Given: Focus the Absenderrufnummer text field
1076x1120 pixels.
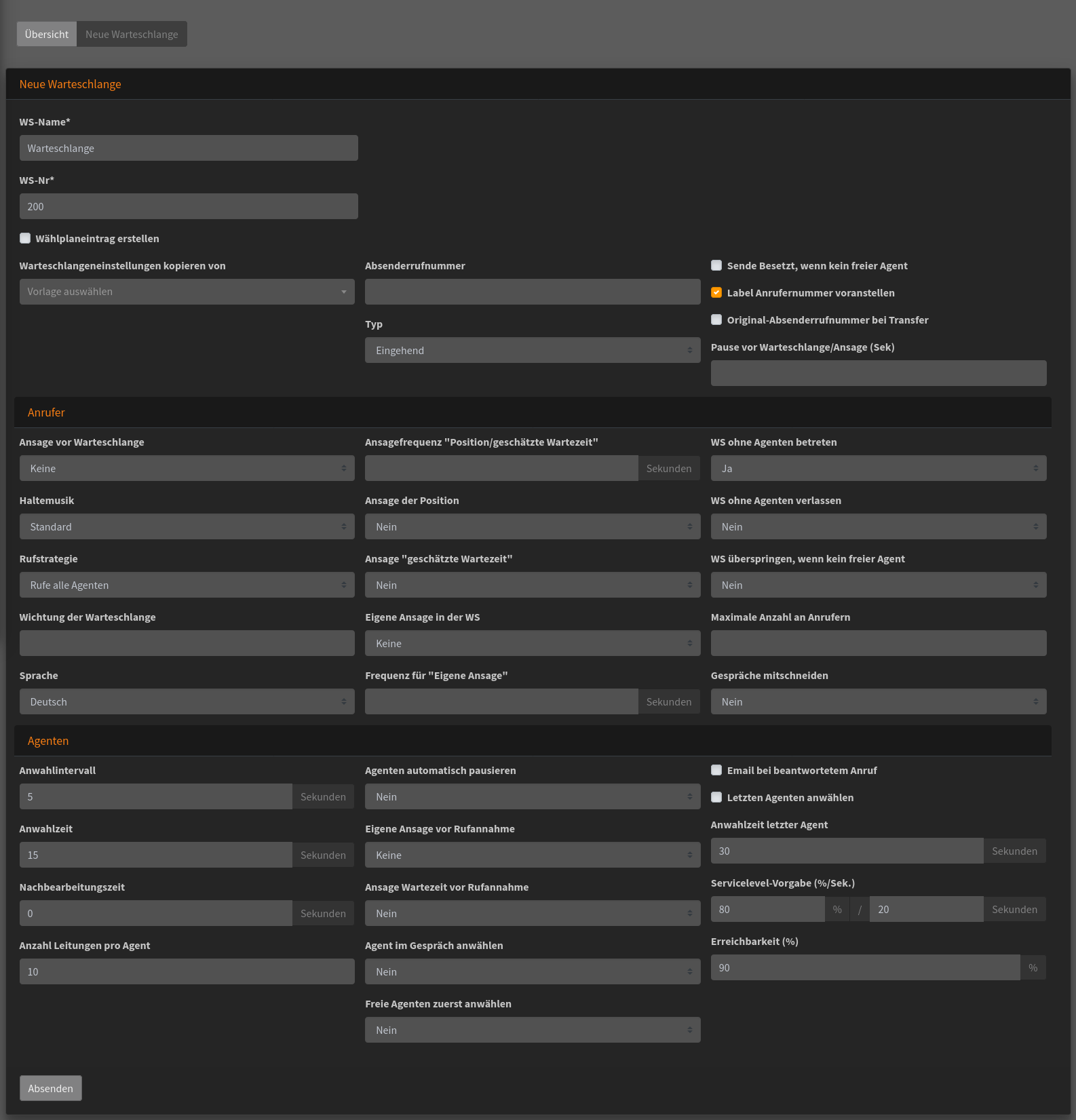Looking at the screenshot, I should [x=532, y=292].
